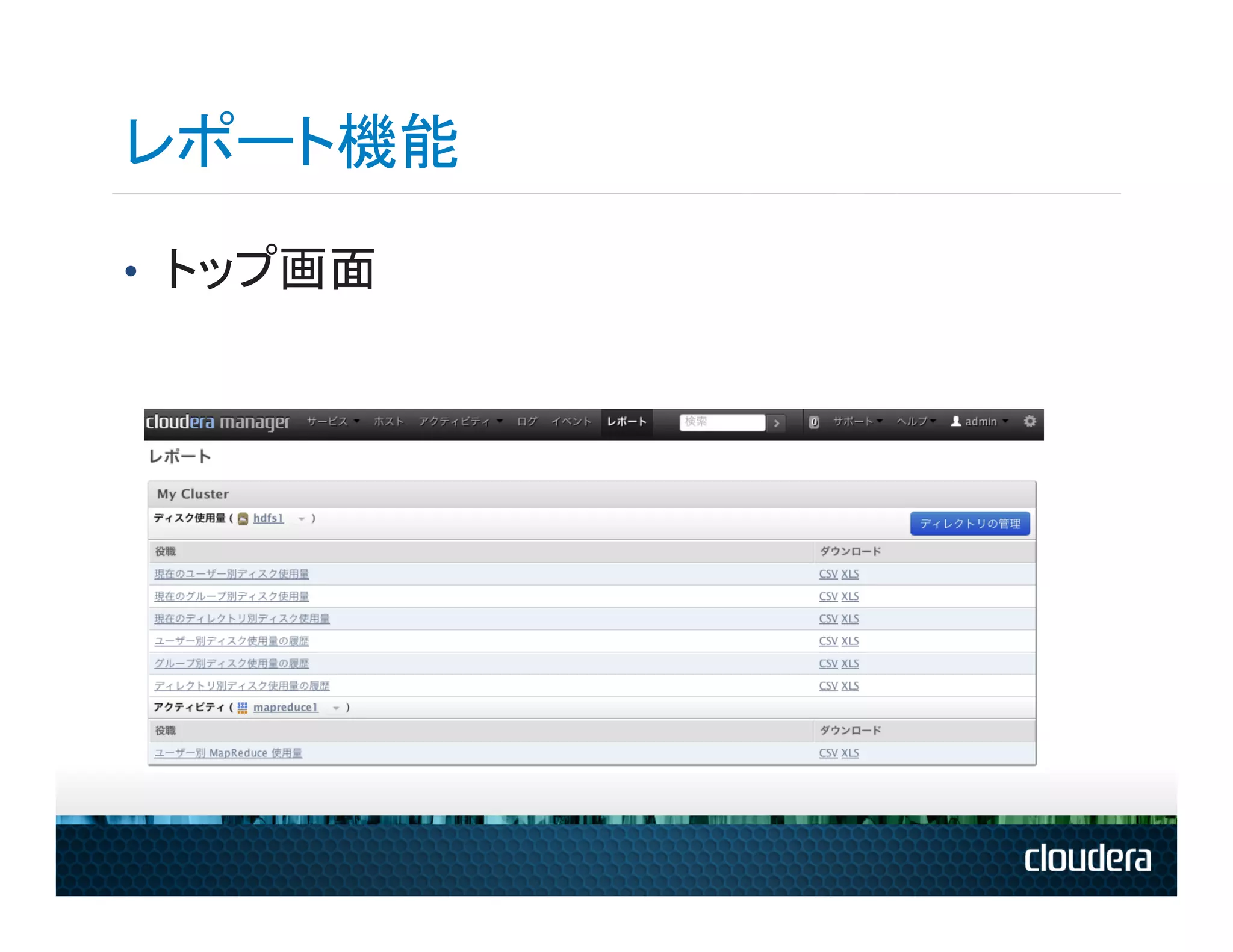1233x952 pixels.
Task: Click the mapreduce1 service icon
Action: (x=242, y=708)
